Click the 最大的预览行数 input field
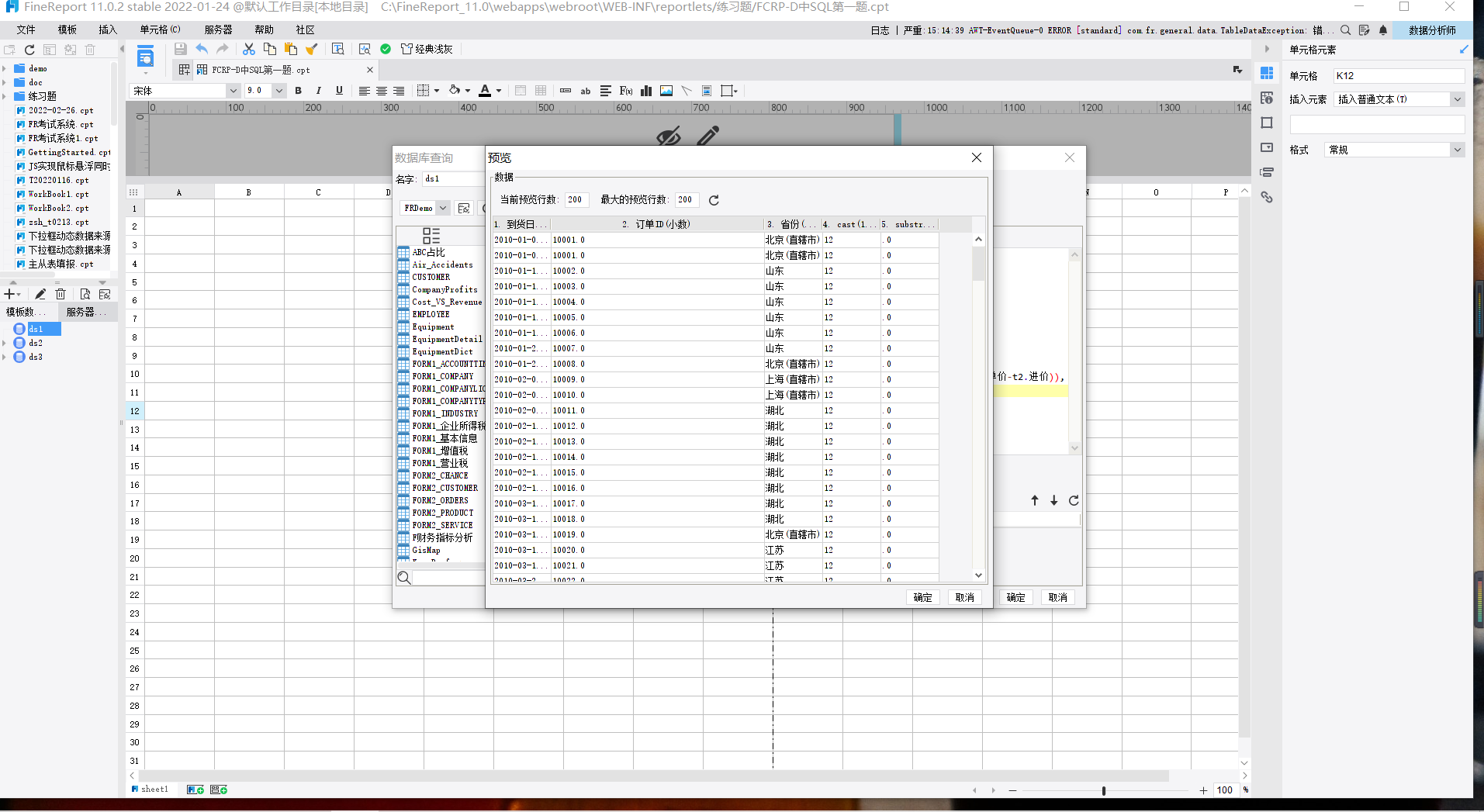The image size is (1484, 812). tap(687, 200)
